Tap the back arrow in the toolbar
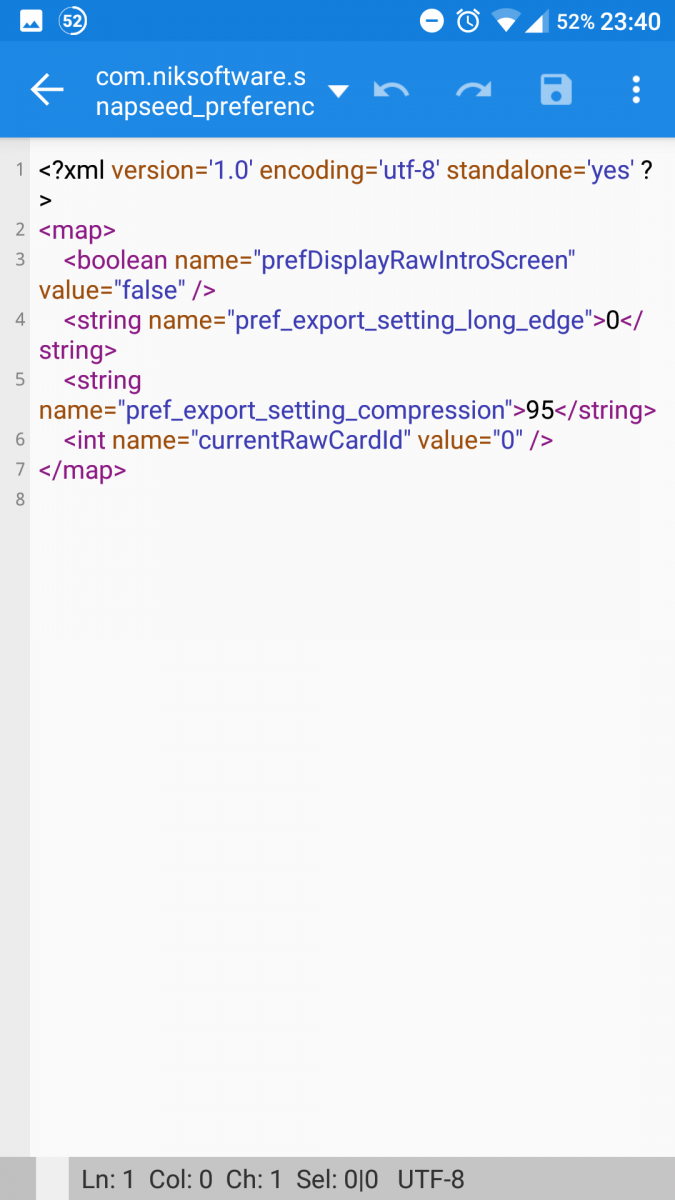Screen dimensions: 675x1200 coord(47,90)
